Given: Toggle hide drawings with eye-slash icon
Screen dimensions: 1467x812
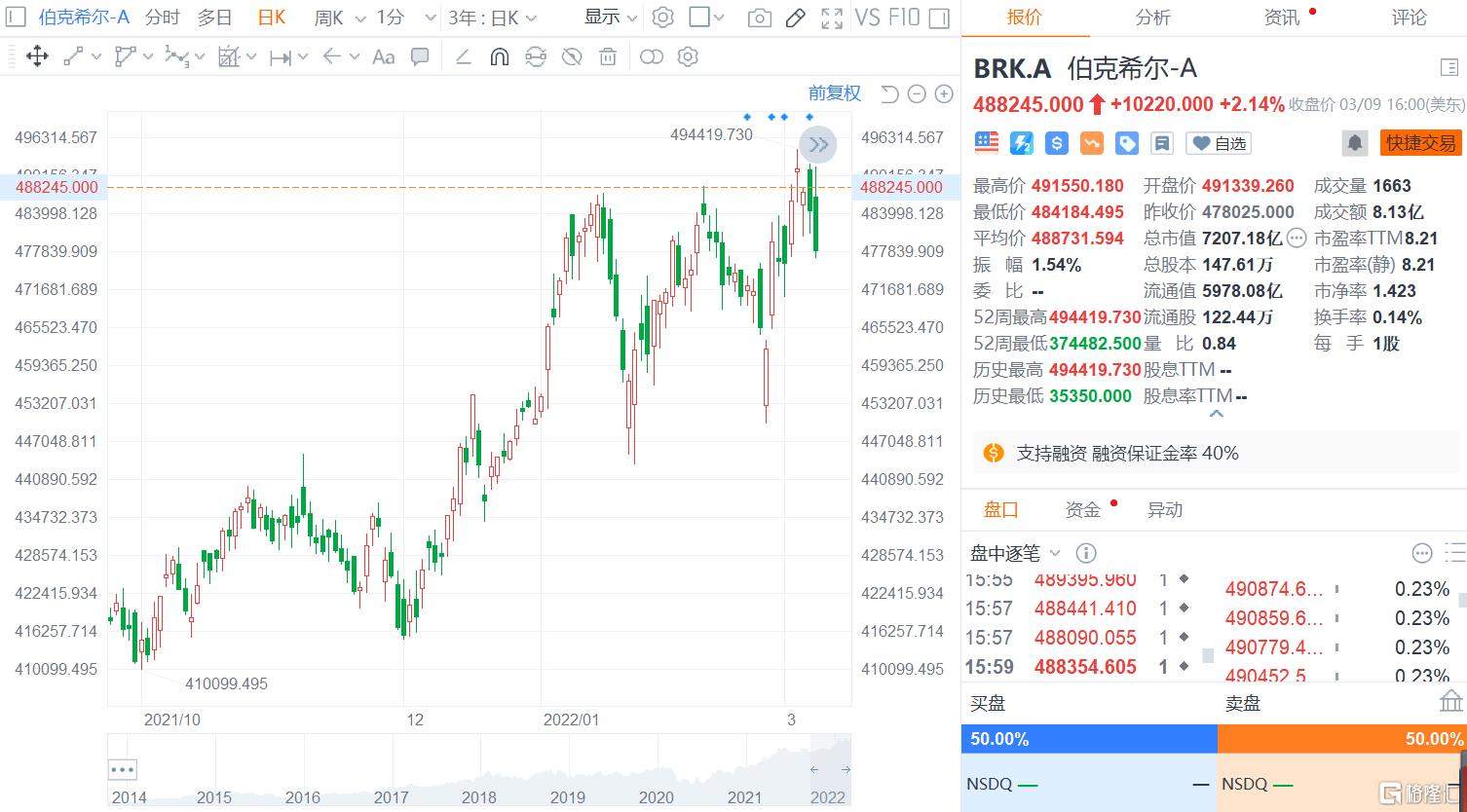Looking at the screenshot, I should point(572,56).
